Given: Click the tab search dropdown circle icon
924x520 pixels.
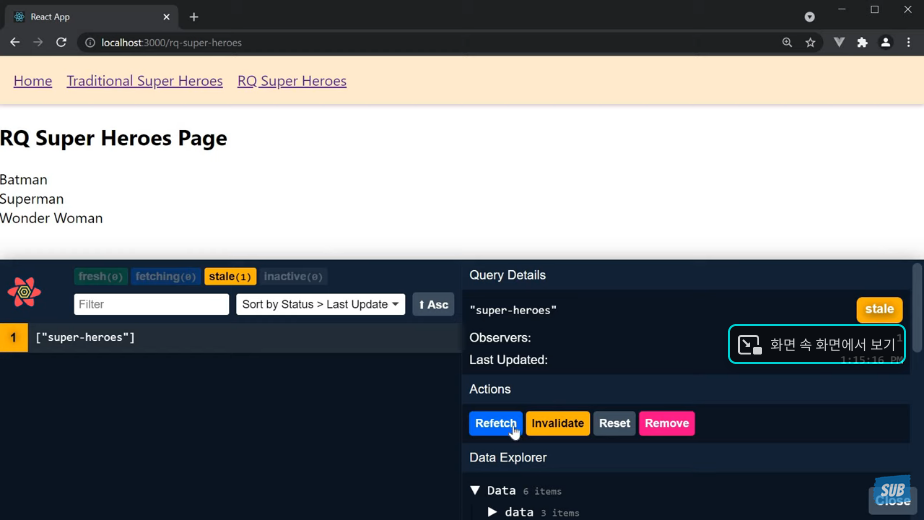Looking at the screenshot, I should tap(810, 17).
